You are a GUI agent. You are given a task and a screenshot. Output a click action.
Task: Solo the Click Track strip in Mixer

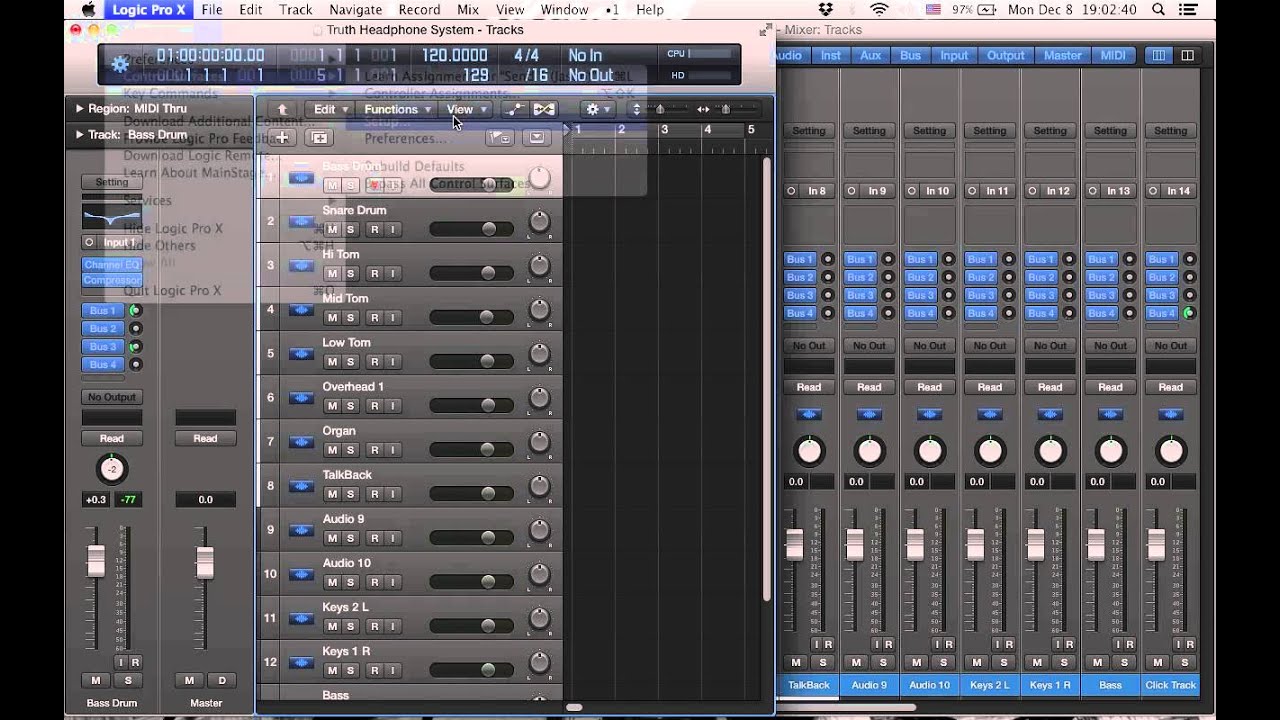1183,662
